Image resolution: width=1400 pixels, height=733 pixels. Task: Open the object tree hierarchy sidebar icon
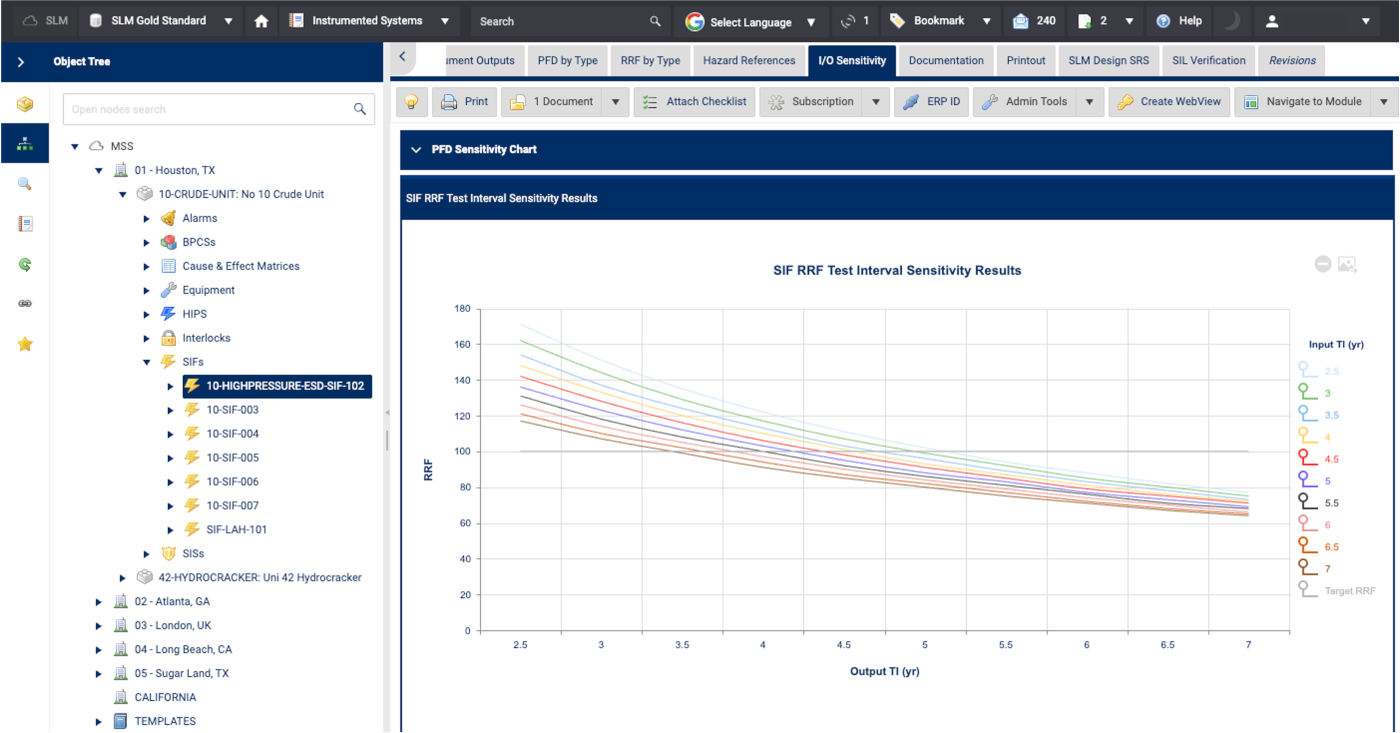point(25,144)
